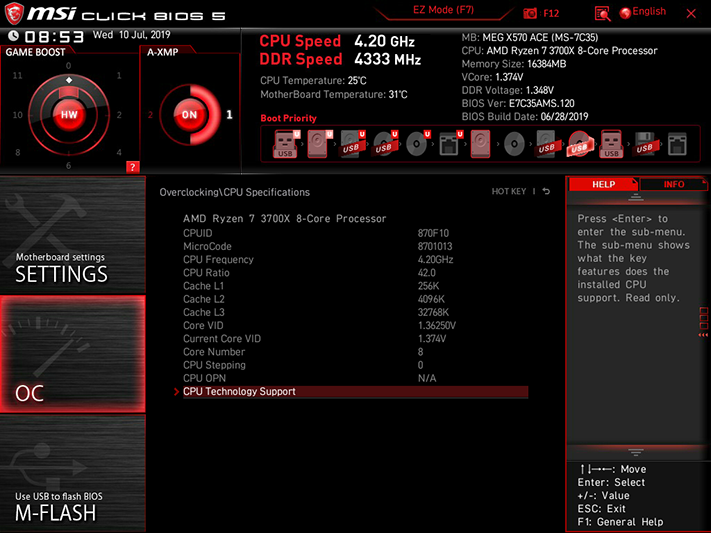Set Game Boost dial to position 10
This screenshot has height=533, width=711.
pyautogui.click(x=17, y=115)
